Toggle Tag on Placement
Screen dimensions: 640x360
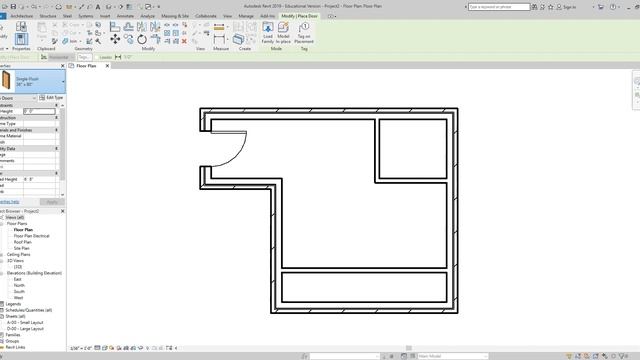(x=304, y=33)
